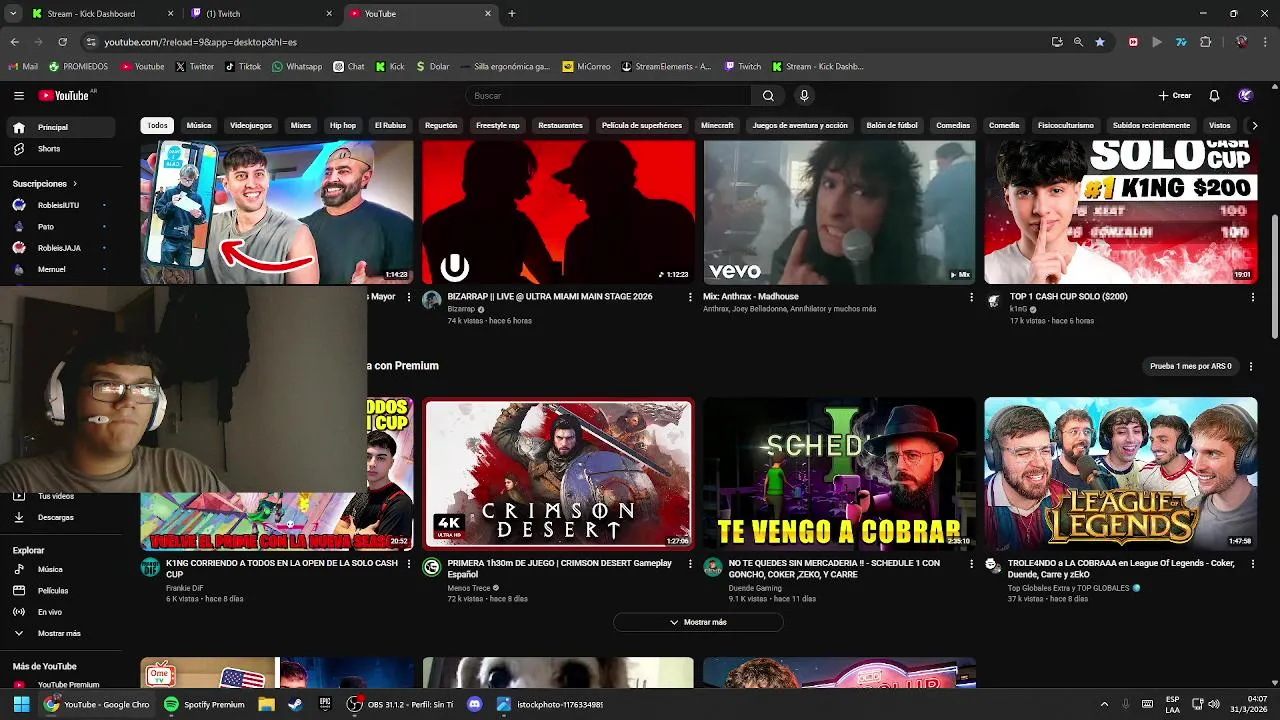This screenshot has height=720, width=1280.
Task: Open Crimson Desert video thumbnail
Action: click(558, 474)
